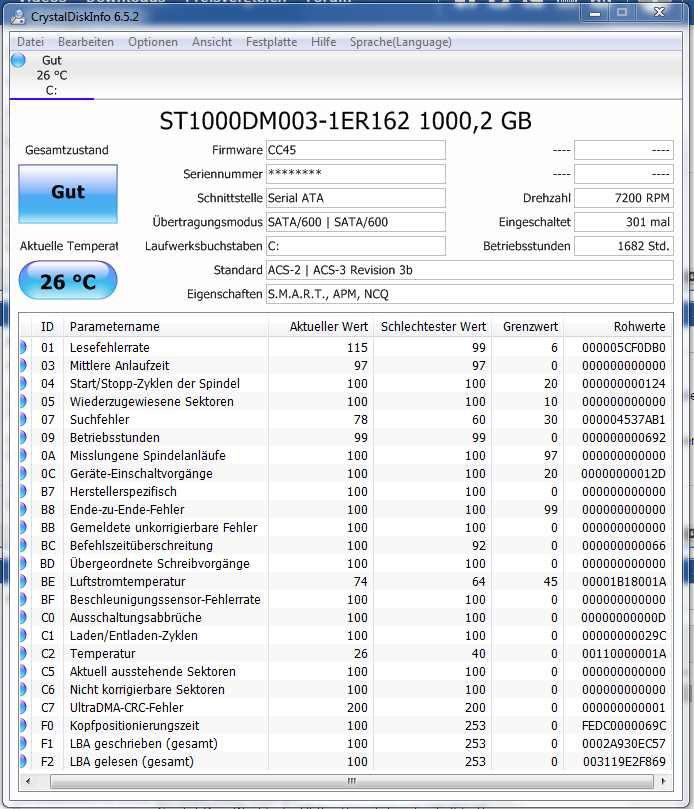Select the Ausschaltungsabbrüche row
694x809 pixels.
(346, 618)
